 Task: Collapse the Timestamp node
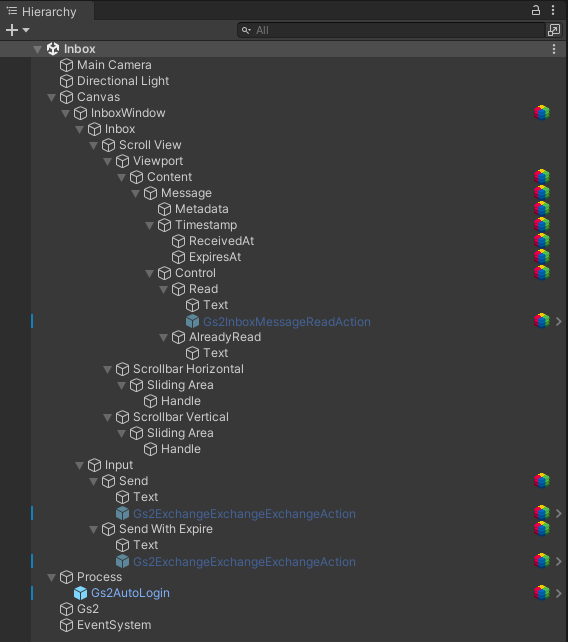coord(149,225)
